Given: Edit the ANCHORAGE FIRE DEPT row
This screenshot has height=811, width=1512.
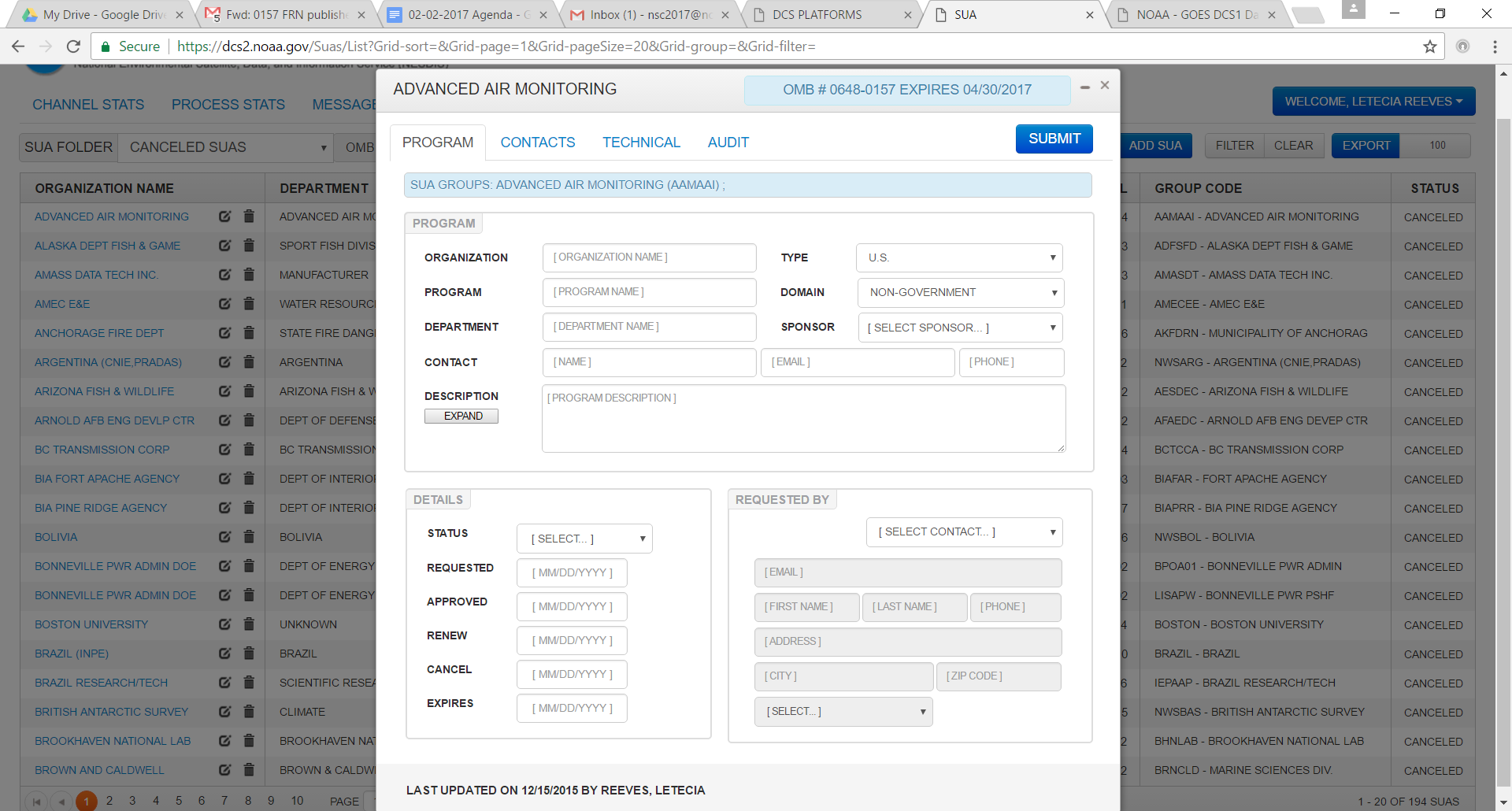Looking at the screenshot, I should (225, 333).
